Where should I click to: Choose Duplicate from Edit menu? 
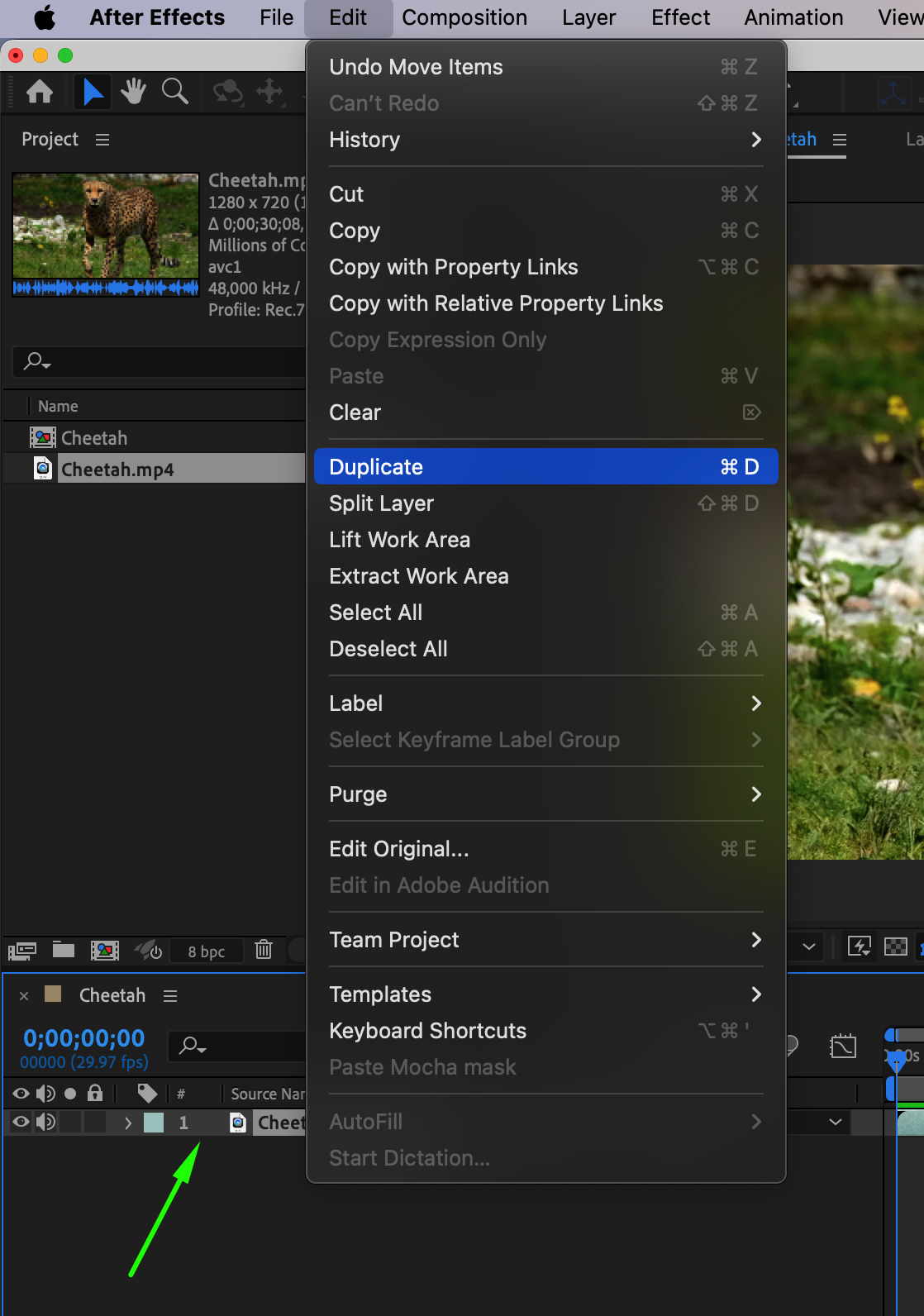tap(545, 467)
